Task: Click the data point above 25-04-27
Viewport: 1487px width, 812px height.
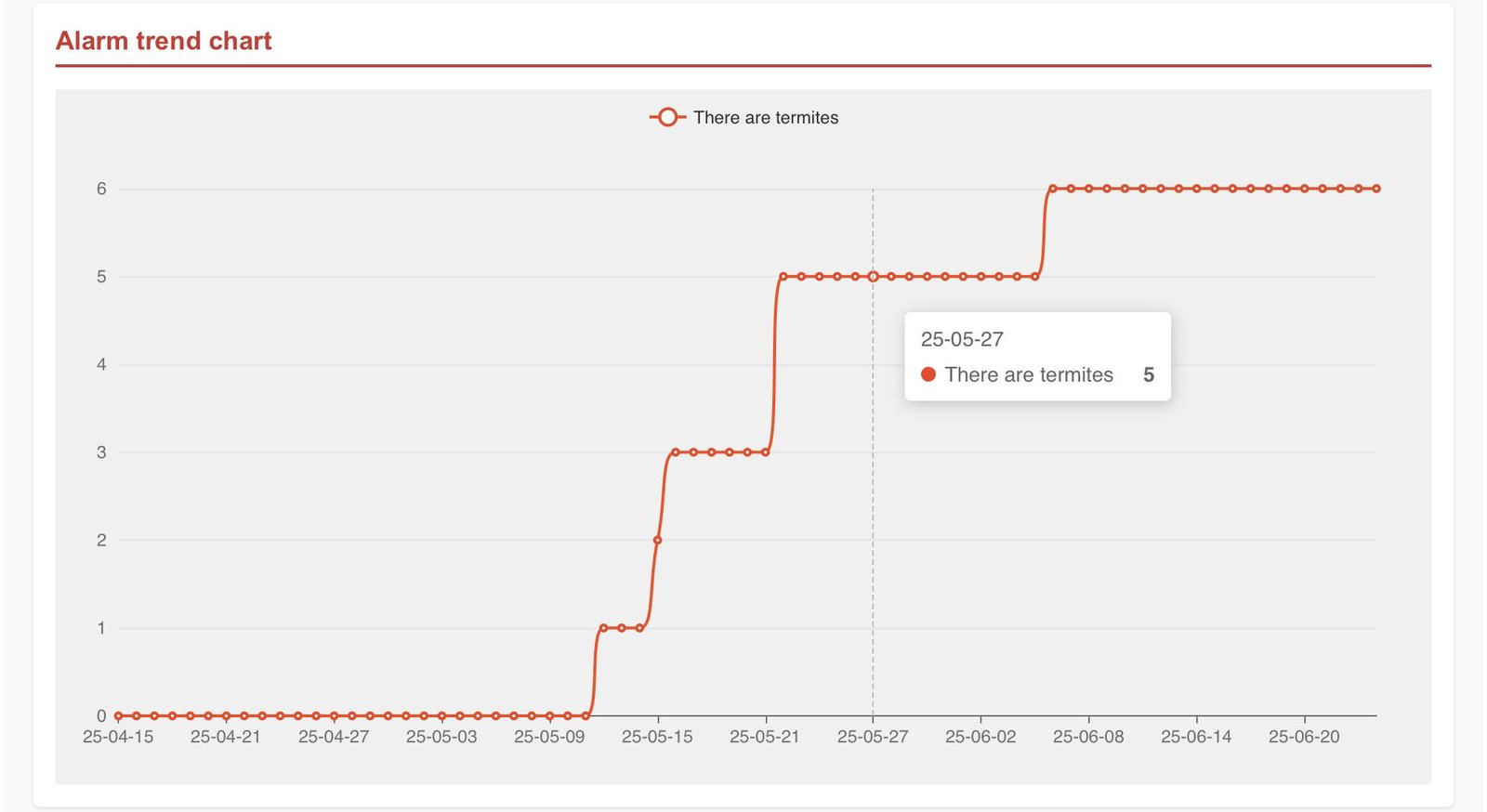Action: [x=334, y=716]
